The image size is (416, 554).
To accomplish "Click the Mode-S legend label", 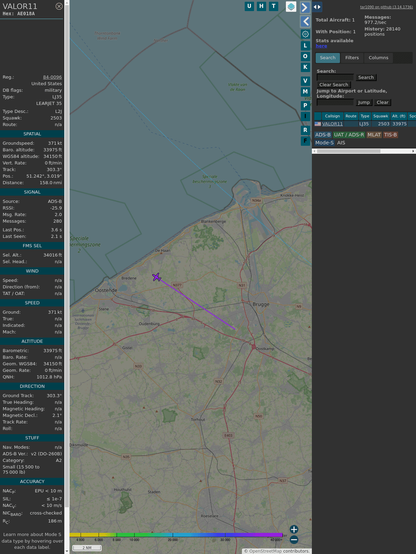I will point(324,143).
